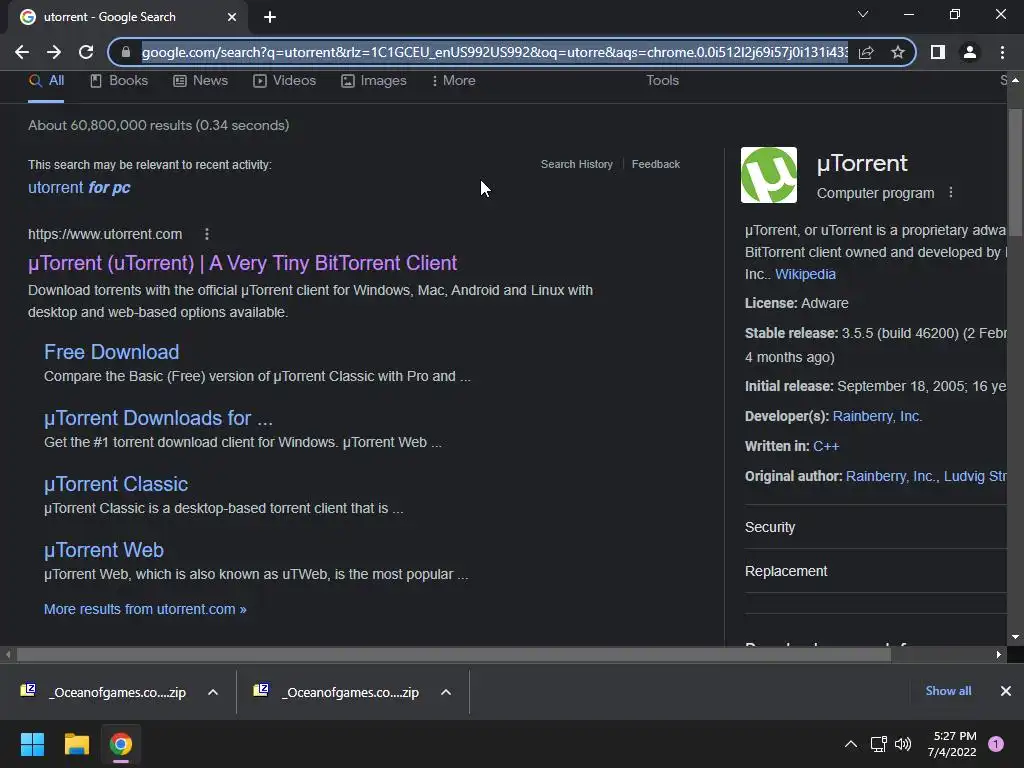Open the Chrome side panel icon
This screenshot has height=768, width=1024.
click(x=938, y=52)
